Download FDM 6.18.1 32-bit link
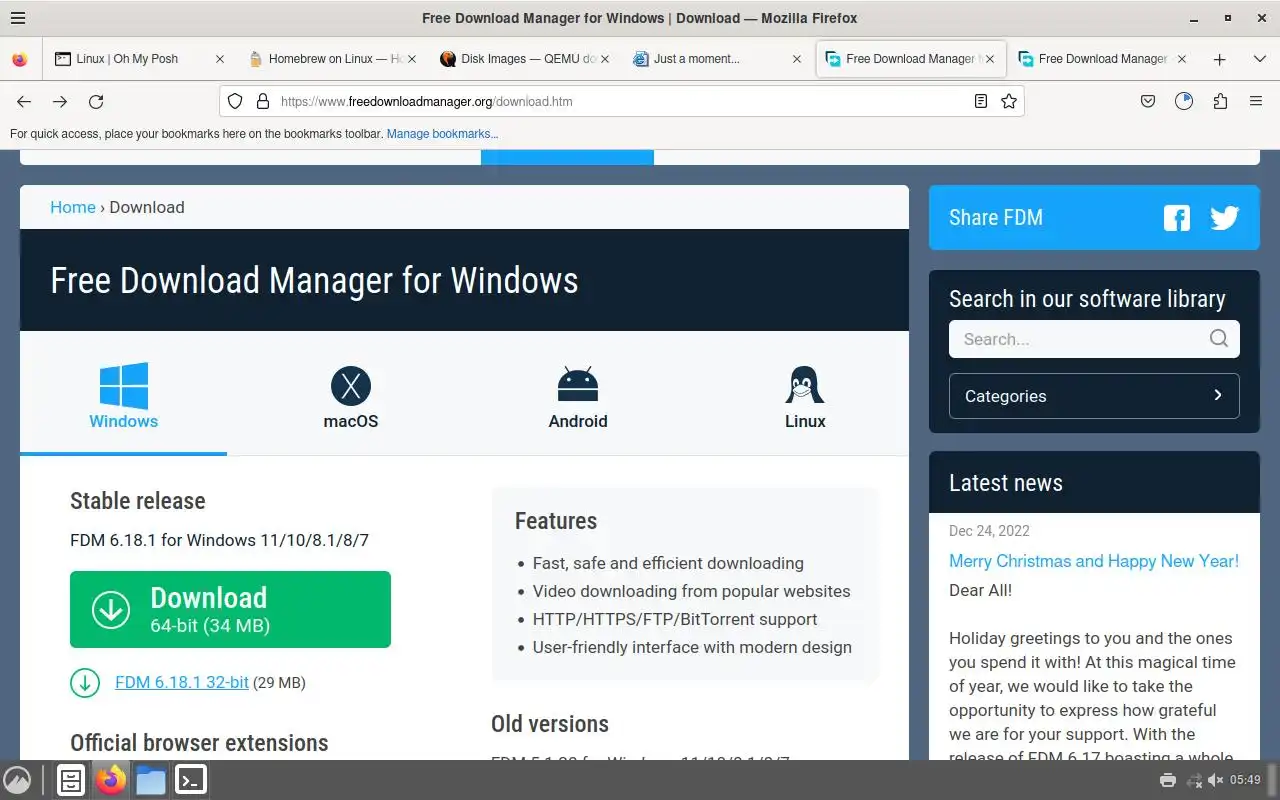The width and height of the screenshot is (1280, 800). pyautogui.click(x=182, y=682)
